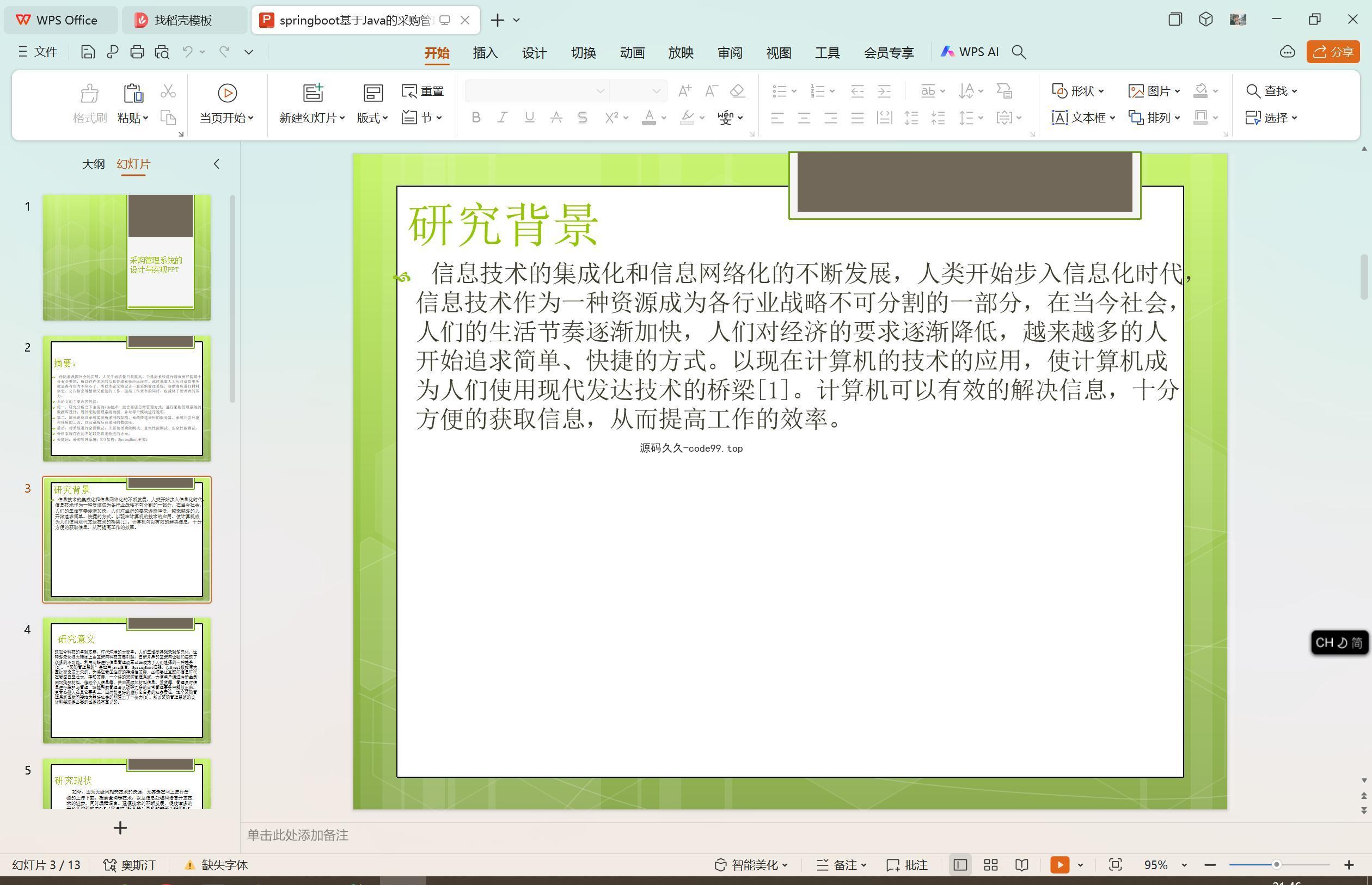
Task: Select slide 4 thumbnail 研究意义
Action: pyautogui.click(x=127, y=680)
